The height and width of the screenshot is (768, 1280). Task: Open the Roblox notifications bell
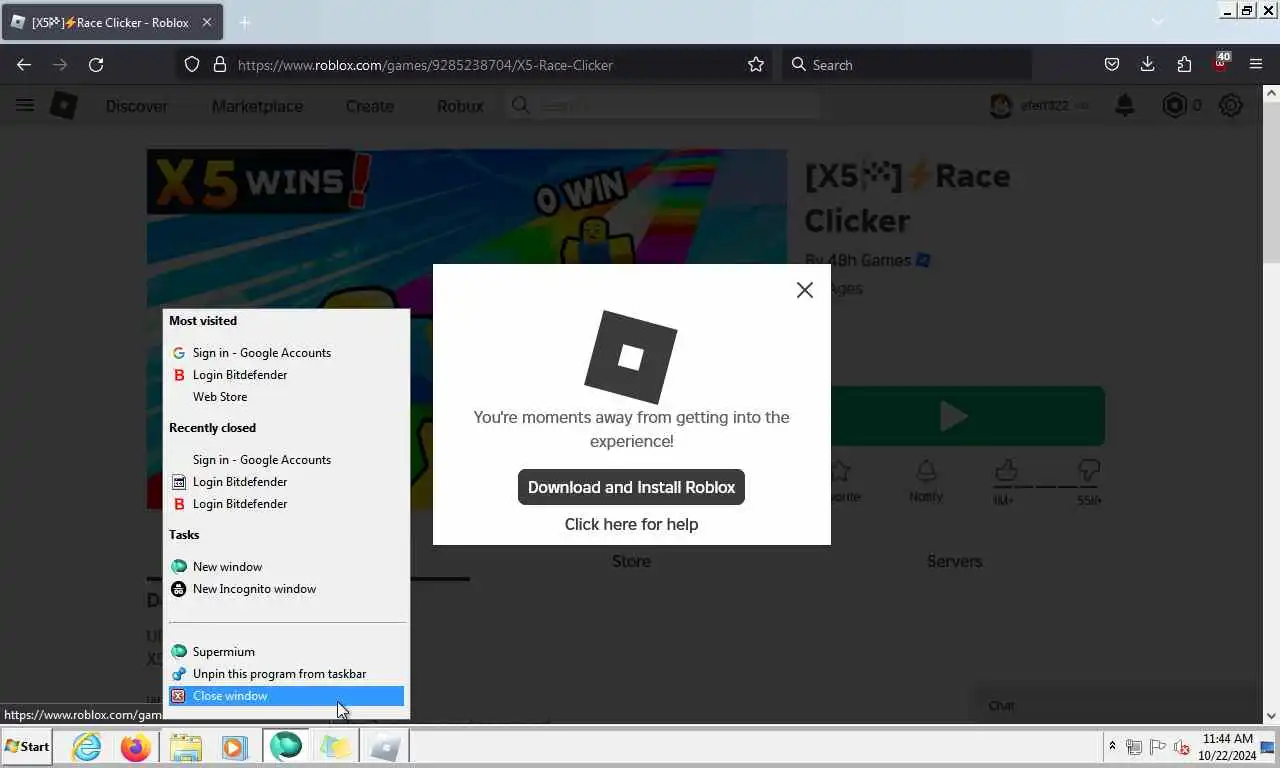point(1125,105)
